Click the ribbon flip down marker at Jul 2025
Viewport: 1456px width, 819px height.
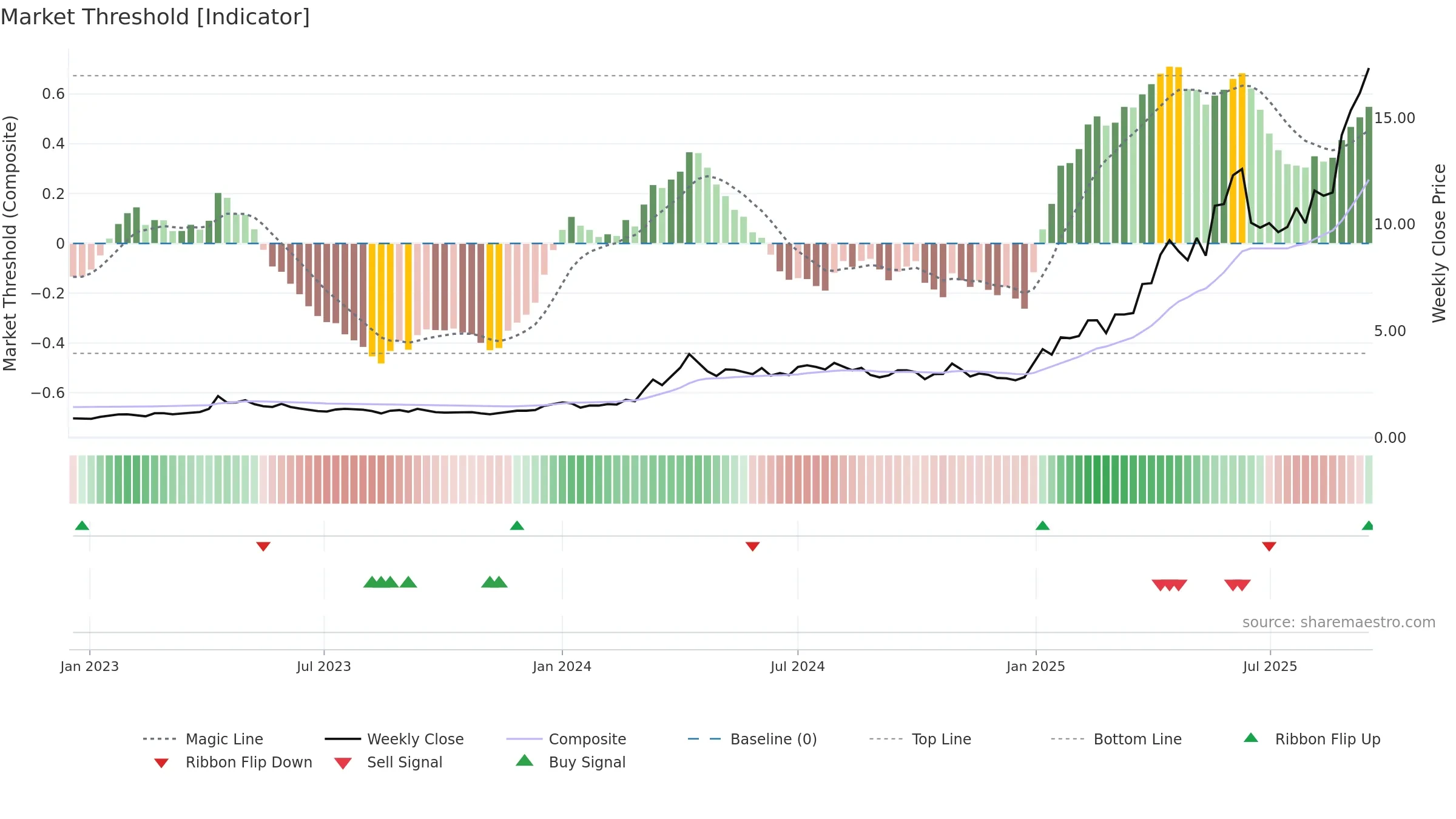(x=1269, y=547)
